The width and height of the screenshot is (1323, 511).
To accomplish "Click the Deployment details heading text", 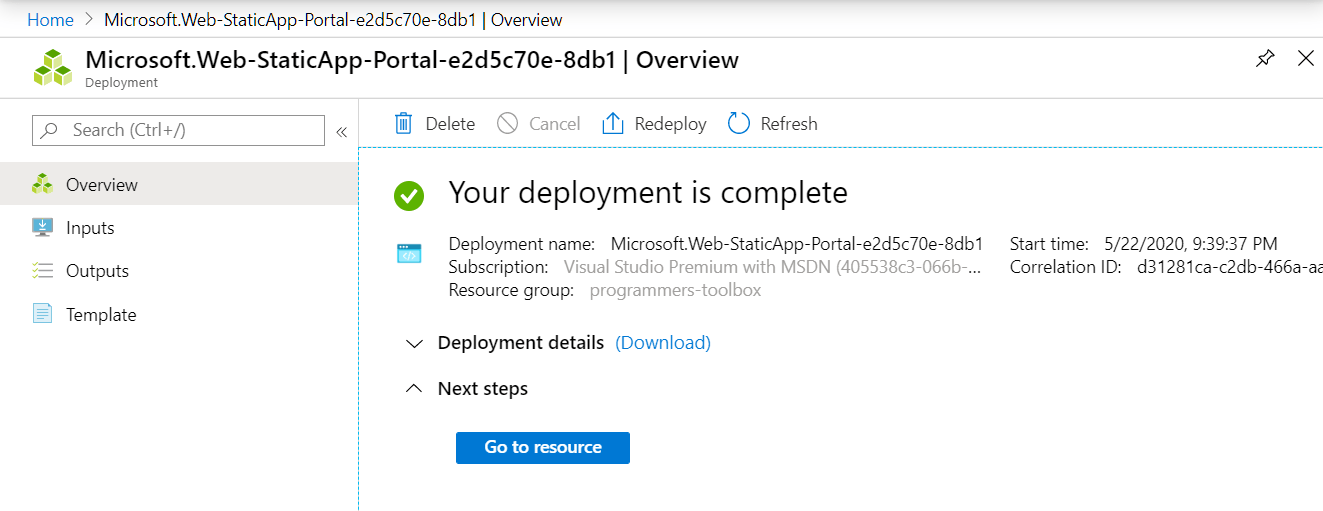I will (521, 342).
